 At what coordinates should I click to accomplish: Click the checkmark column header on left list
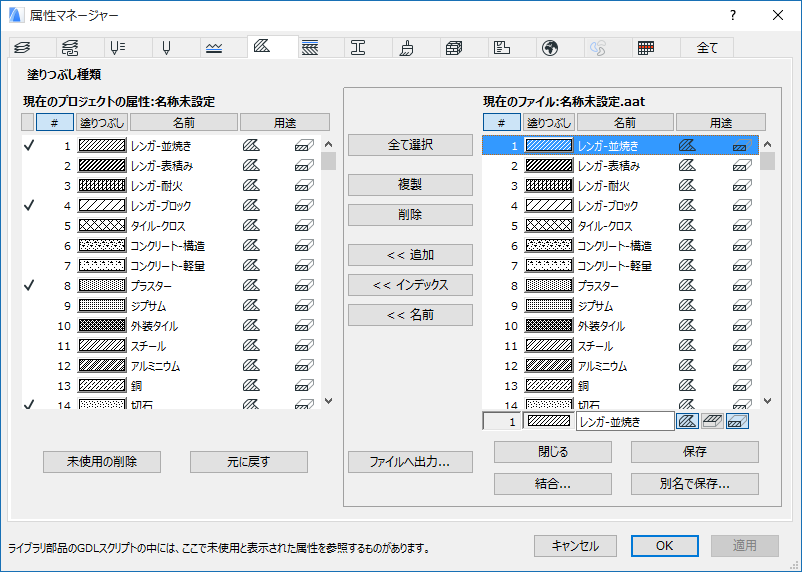(28, 122)
